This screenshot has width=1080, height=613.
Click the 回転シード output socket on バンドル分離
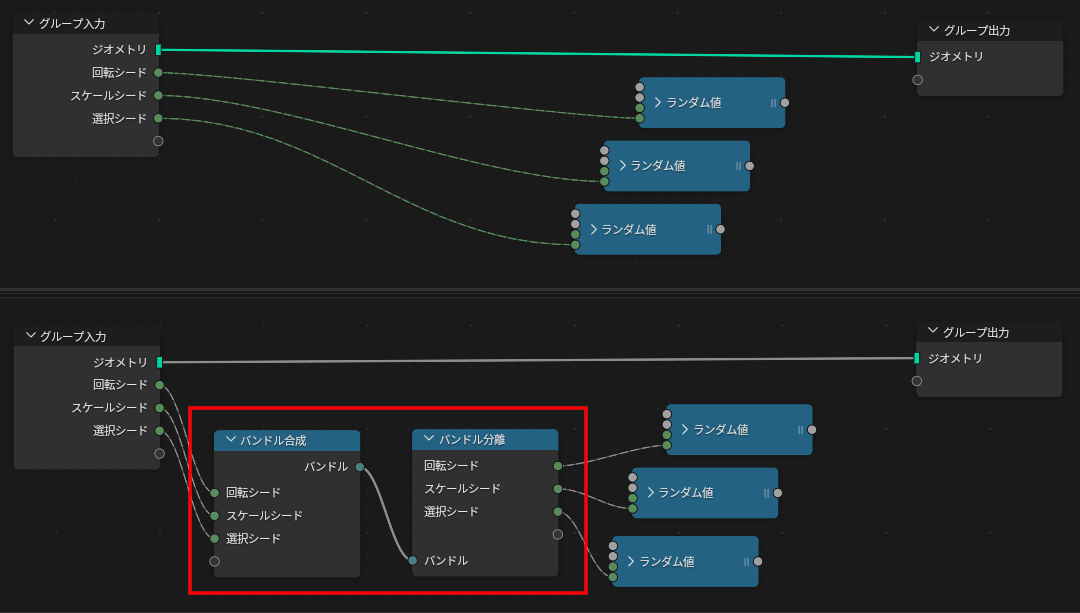tap(558, 465)
